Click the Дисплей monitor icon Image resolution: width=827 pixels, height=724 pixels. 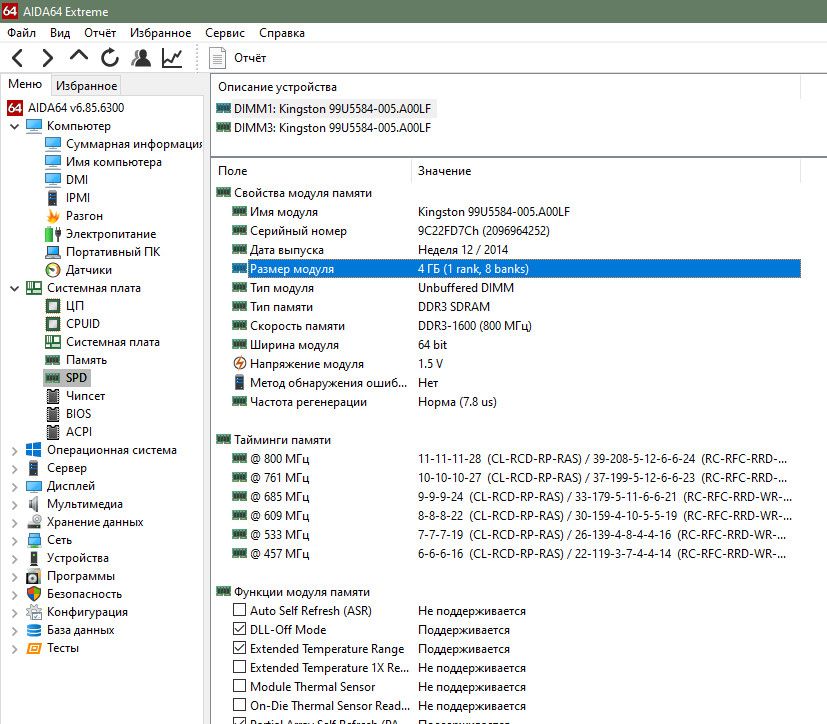[x=34, y=486]
